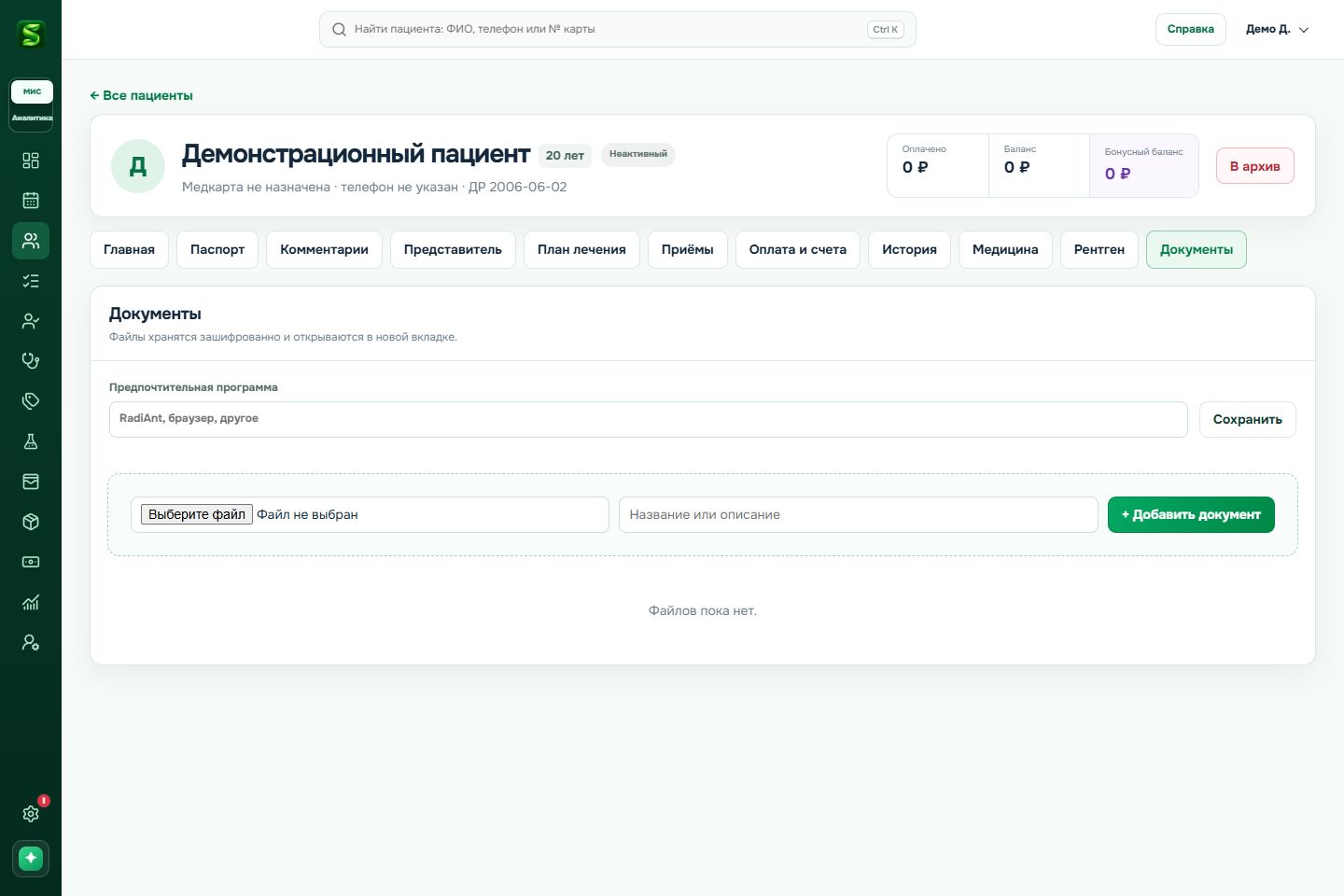Click the Справка button

pos(1191,30)
